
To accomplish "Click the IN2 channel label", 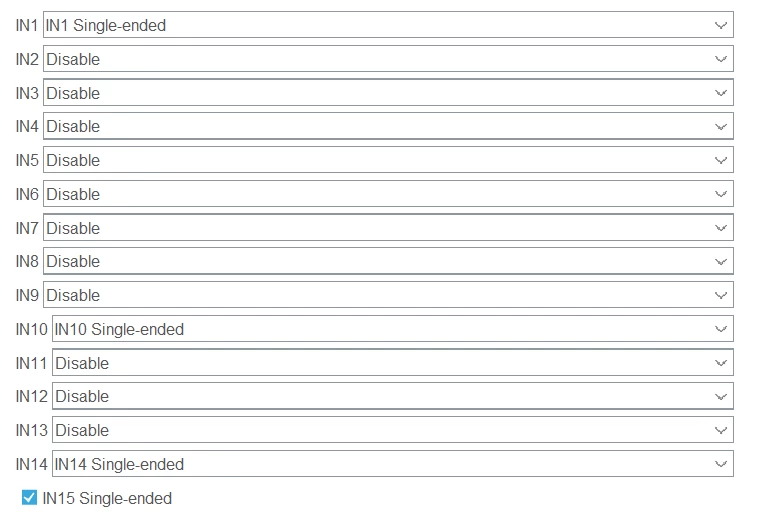I will pyautogui.click(x=27, y=59).
